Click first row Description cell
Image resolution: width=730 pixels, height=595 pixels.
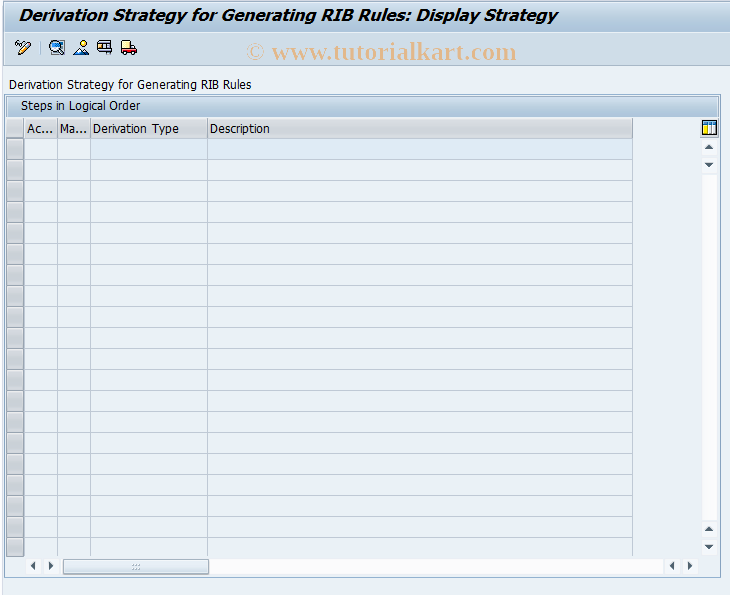tap(420, 149)
